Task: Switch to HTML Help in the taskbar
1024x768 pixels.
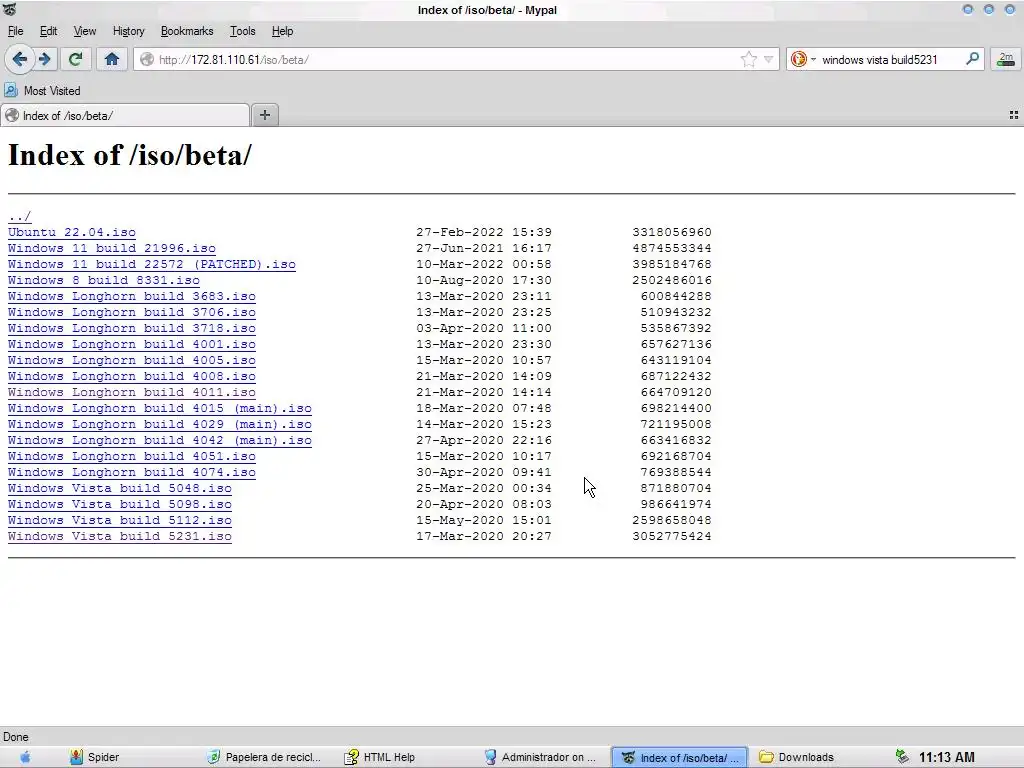Action: point(380,757)
